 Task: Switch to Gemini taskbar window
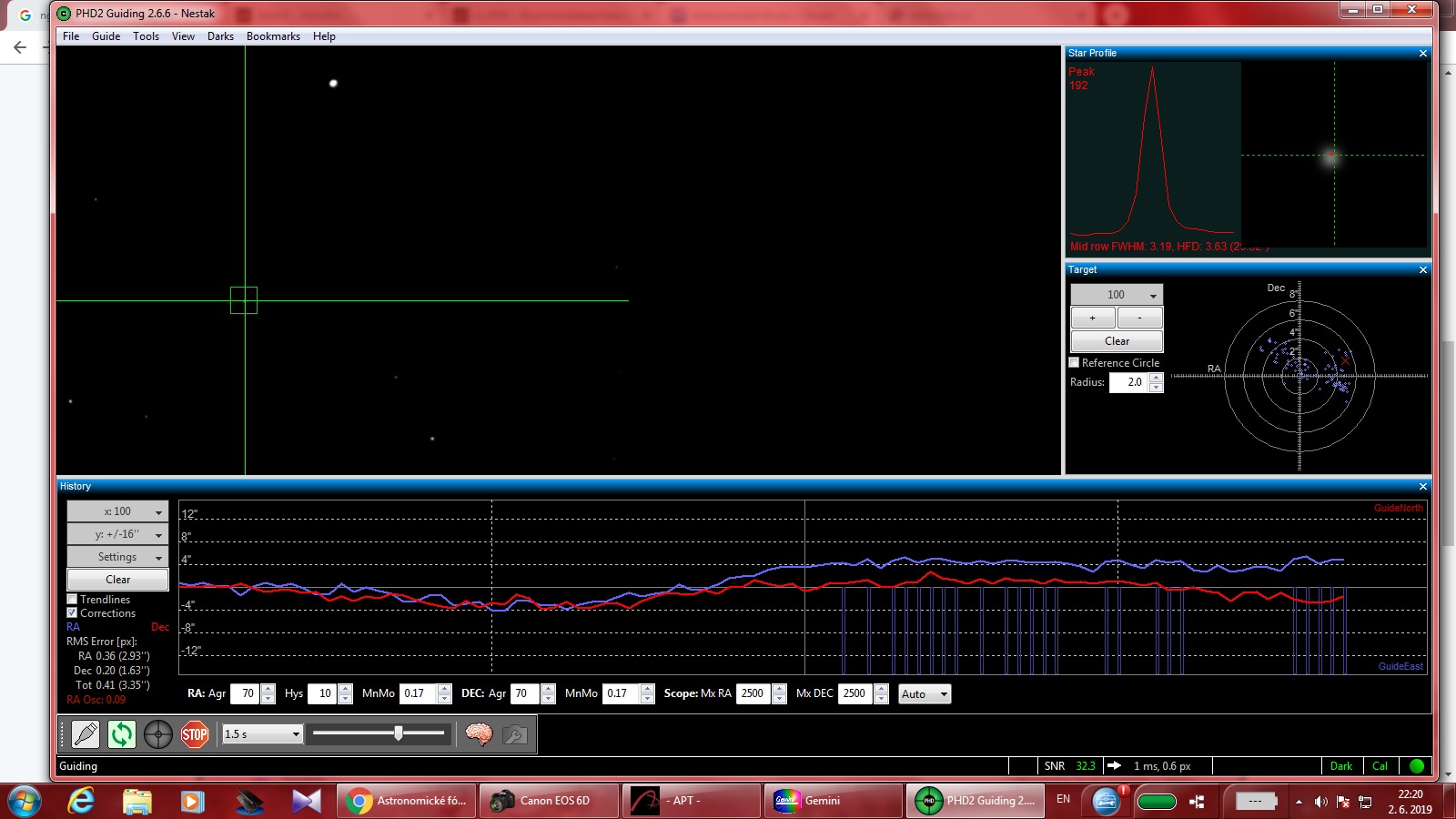[x=834, y=801]
